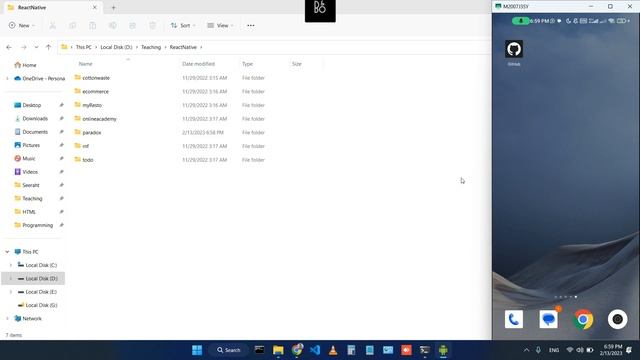Image resolution: width=640 pixels, height=360 pixels.
Task: Click the taskbar Search box
Action: point(229,350)
